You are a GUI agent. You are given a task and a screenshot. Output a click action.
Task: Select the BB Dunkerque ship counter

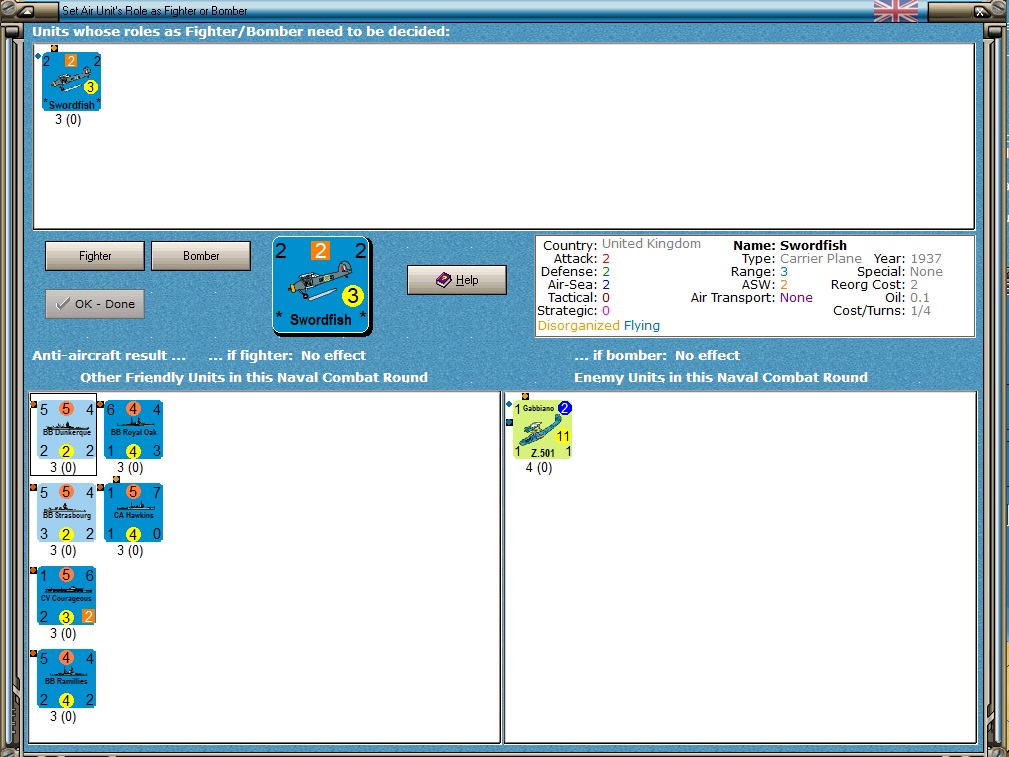66,429
